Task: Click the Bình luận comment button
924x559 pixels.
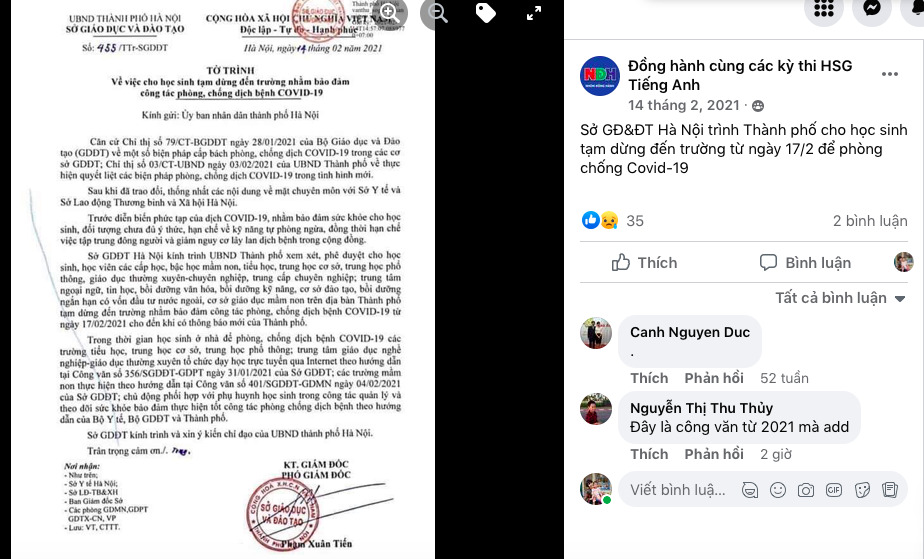Action: click(805, 263)
